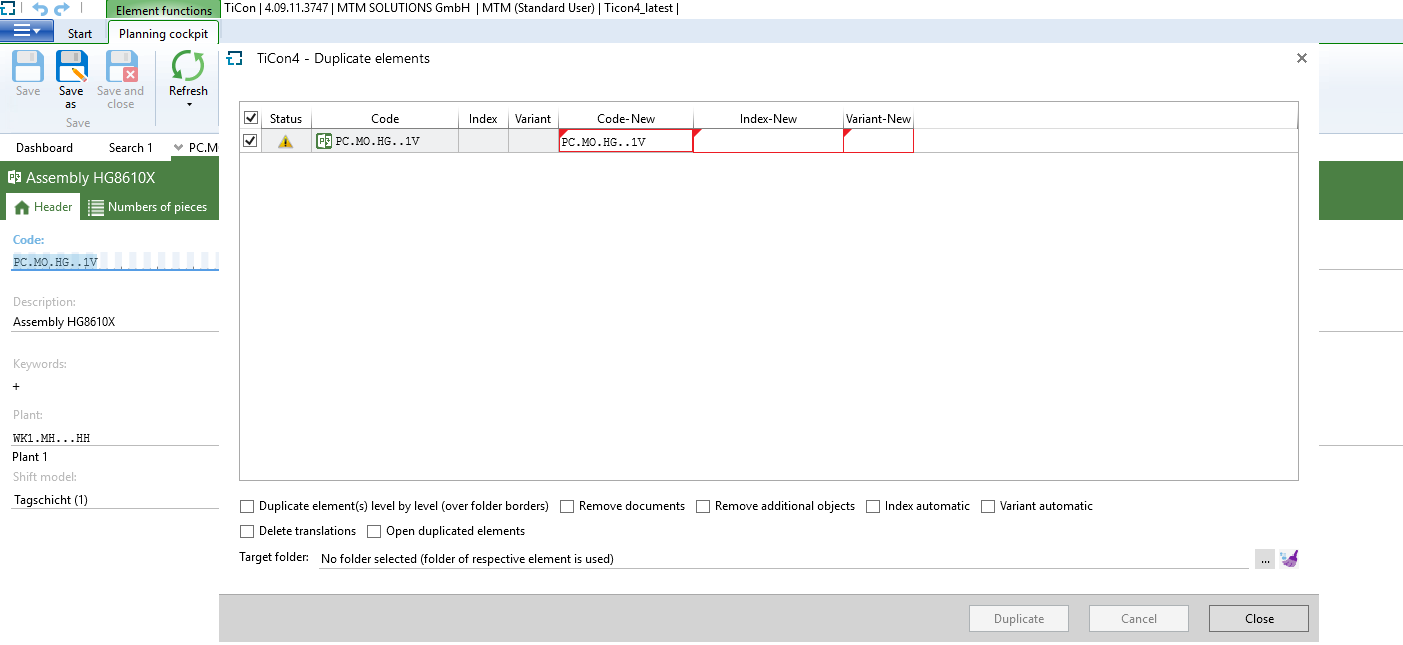
Task: Click the undo arrow in title bar
Action: [x=40, y=9]
